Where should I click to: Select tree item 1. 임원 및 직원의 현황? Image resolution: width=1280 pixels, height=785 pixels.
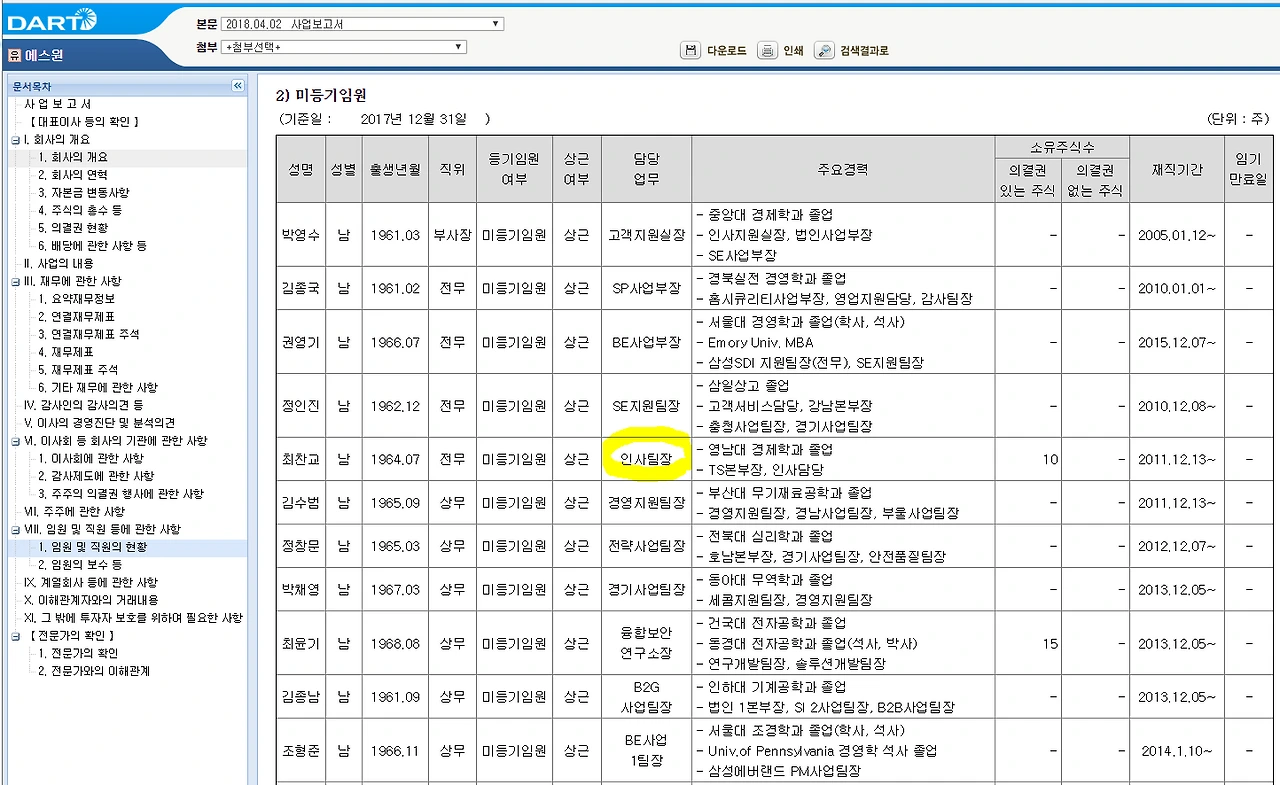click(93, 547)
